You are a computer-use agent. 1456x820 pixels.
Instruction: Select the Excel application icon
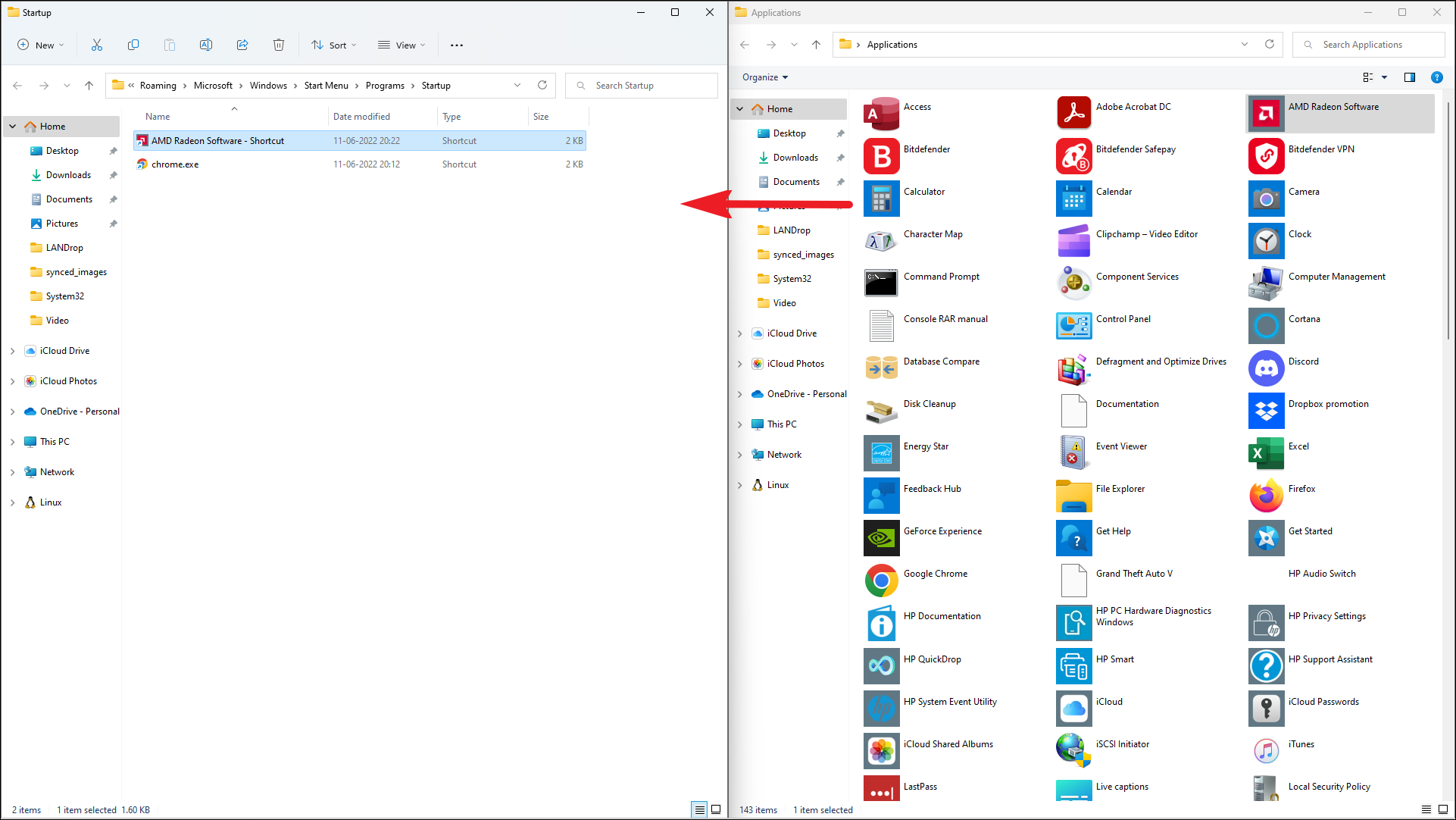click(1266, 453)
